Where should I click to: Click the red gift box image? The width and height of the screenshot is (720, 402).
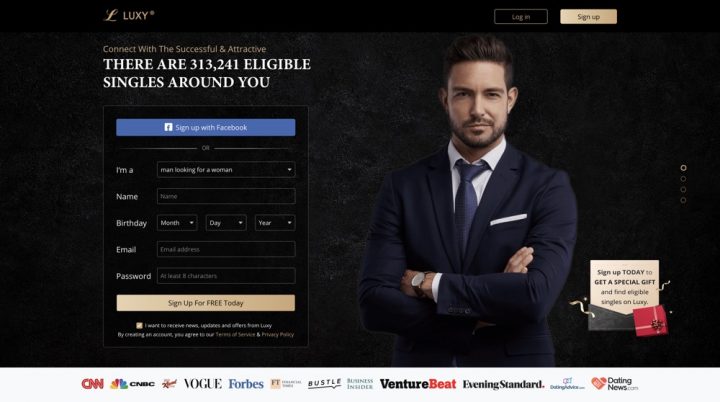coord(650,321)
